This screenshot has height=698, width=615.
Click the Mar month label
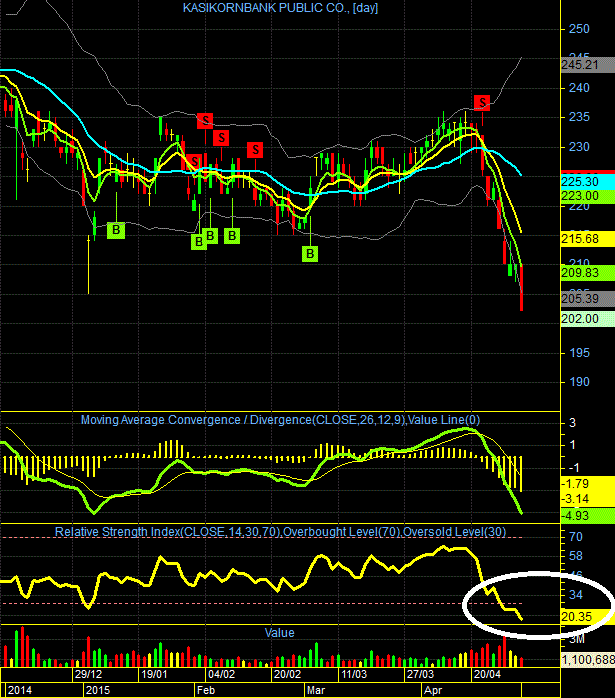tap(316, 690)
